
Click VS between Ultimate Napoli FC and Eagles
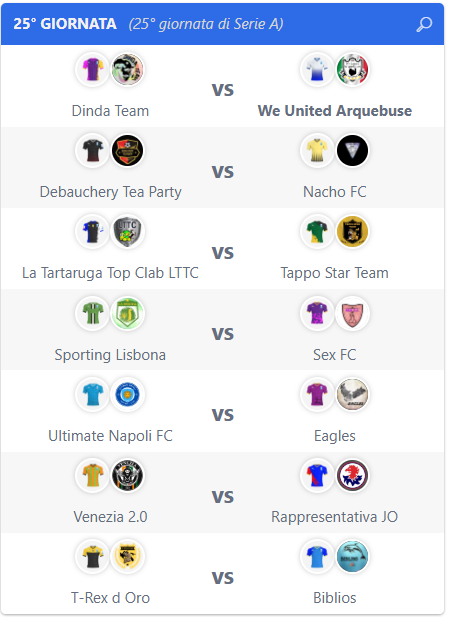pyautogui.click(x=223, y=415)
